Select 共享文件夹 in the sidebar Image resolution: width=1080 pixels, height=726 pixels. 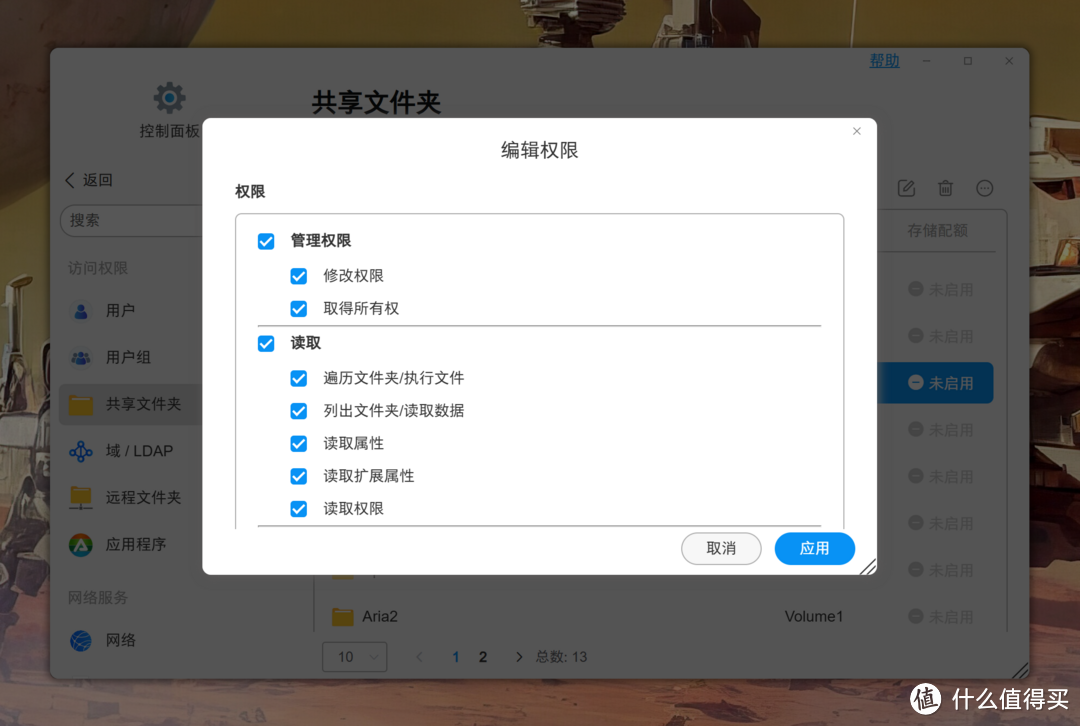131,404
